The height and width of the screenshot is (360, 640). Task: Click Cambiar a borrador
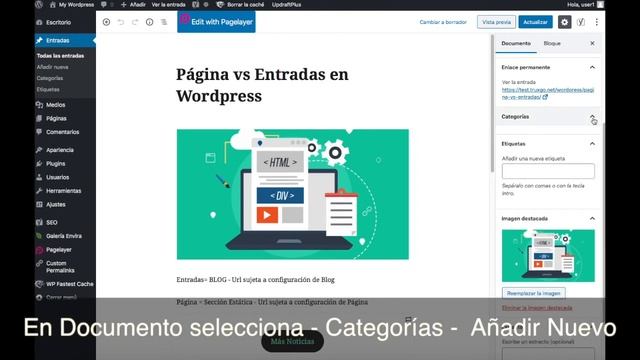(443, 22)
